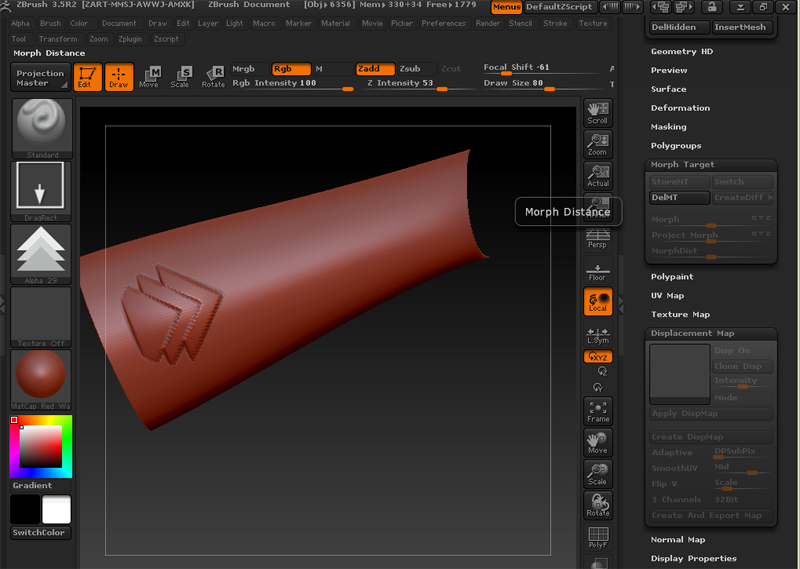Image resolution: width=800 pixels, height=569 pixels.
Task: Expand the Polypaint section
Action: pyautogui.click(x=672, y=277)
